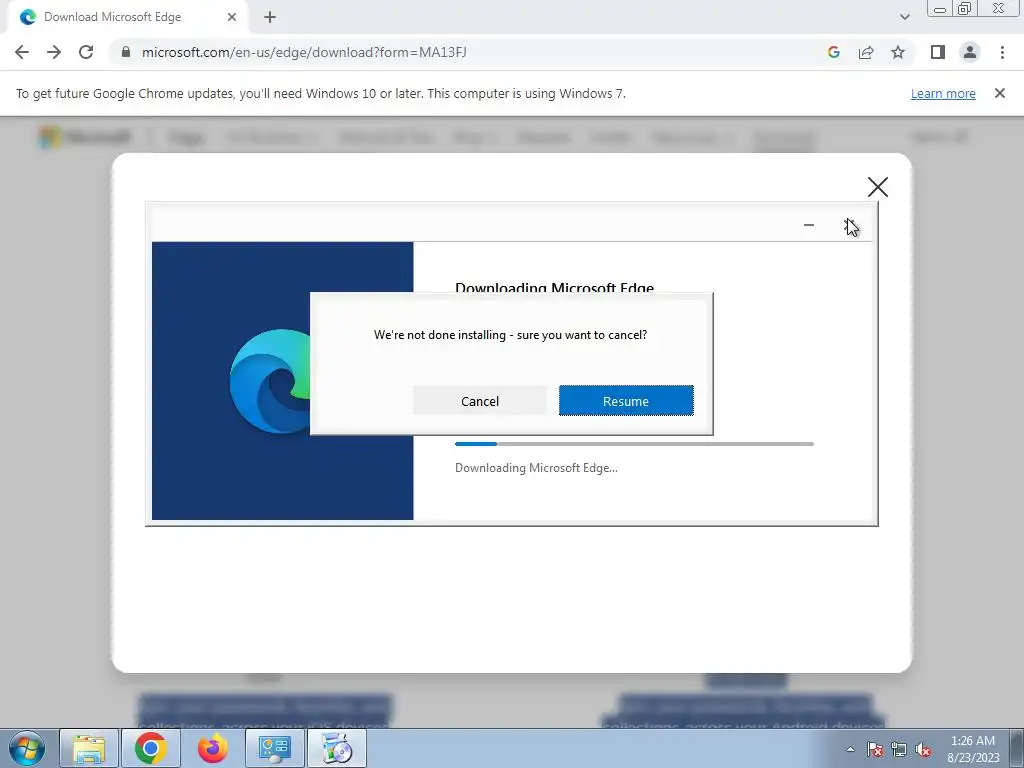Share this page using the share icon

pos(866,52)
